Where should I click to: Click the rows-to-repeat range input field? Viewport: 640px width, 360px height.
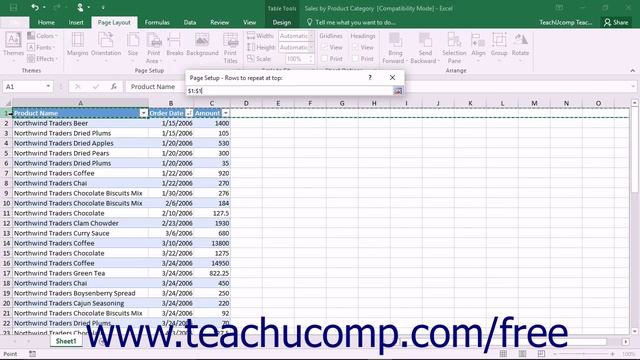tap(289, 91)
